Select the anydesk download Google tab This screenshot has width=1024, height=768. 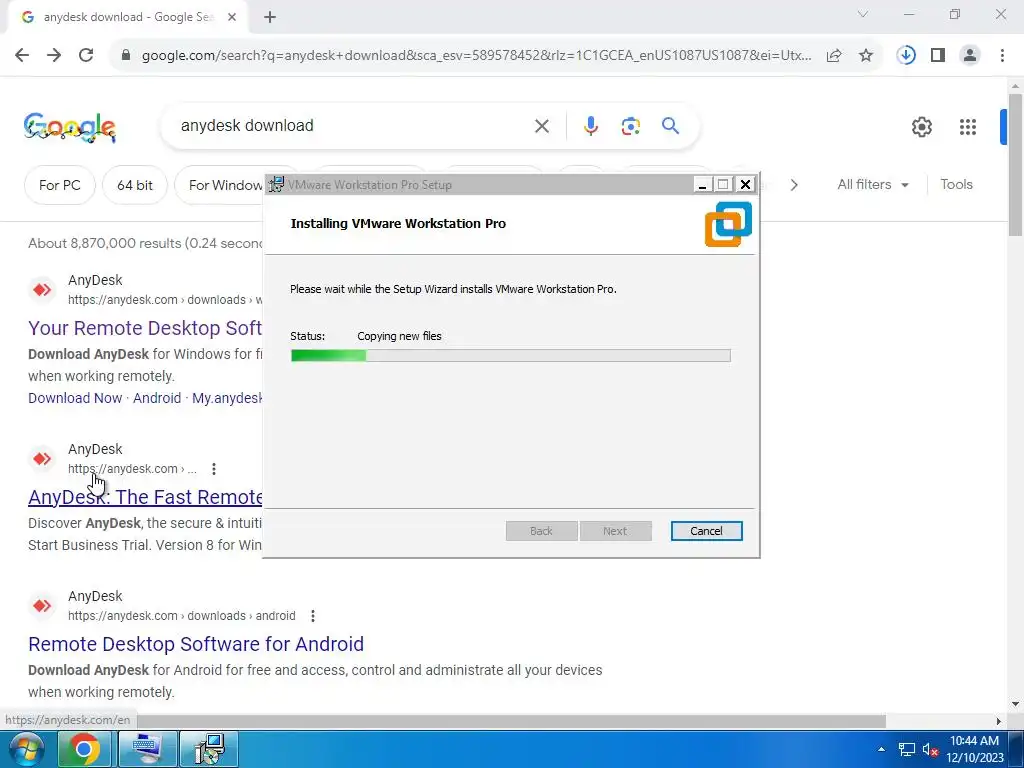127,18
